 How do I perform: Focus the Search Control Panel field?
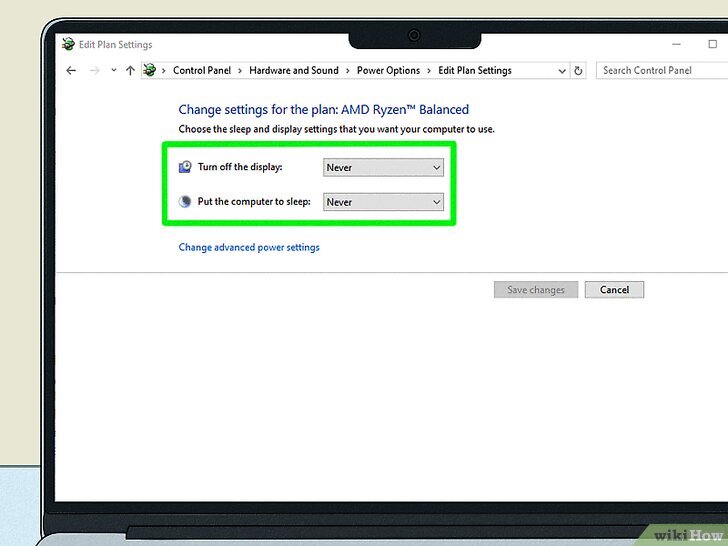[662, 71]
